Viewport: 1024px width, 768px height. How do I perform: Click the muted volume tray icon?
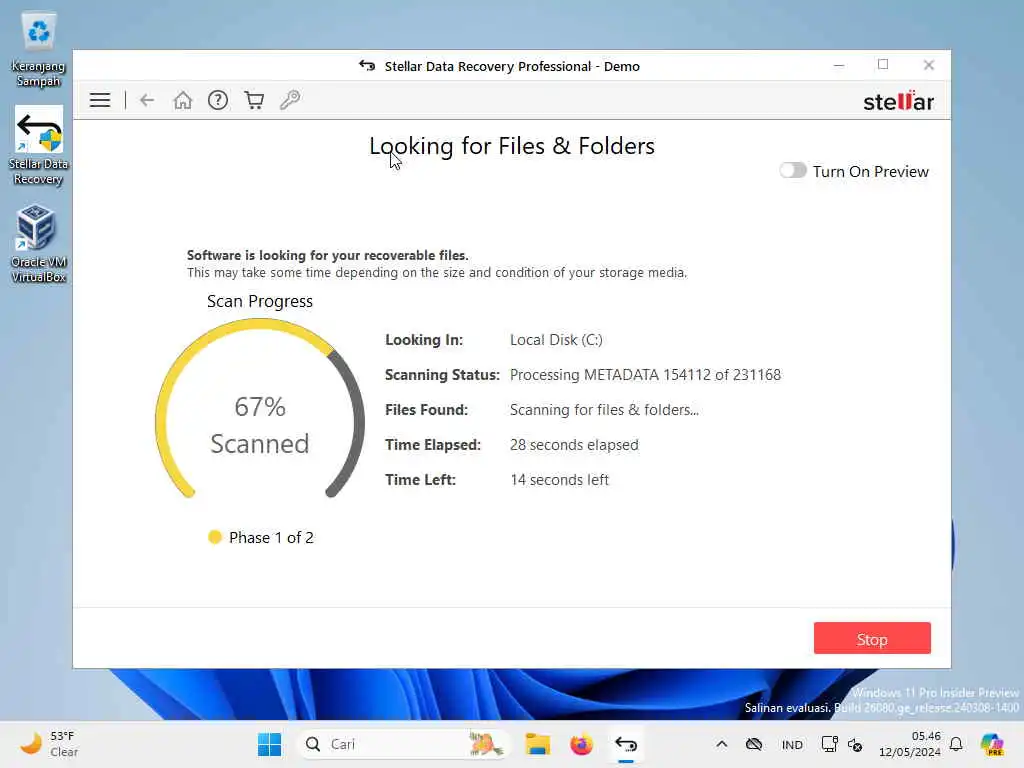[x=855, y=744]
